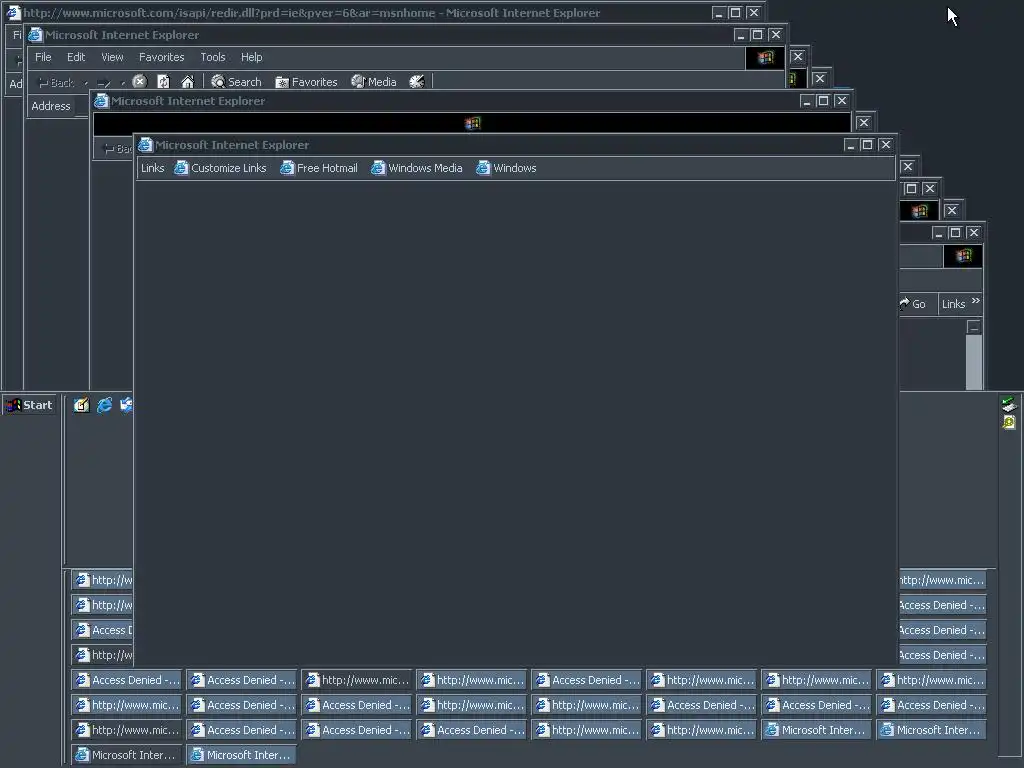Click the Windows logo in the black banner strip
Screen dimensions: 1024x768
pos(473,123)
